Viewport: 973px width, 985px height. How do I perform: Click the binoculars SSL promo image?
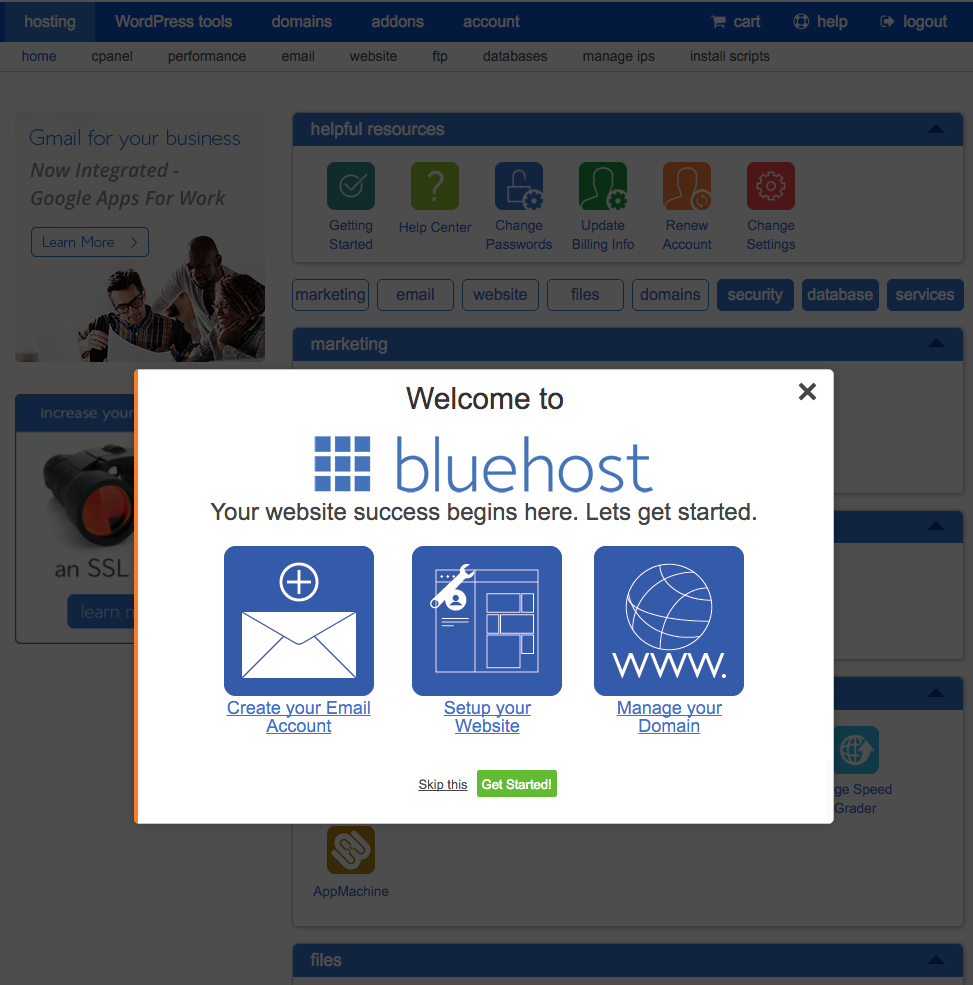point(89,496)
